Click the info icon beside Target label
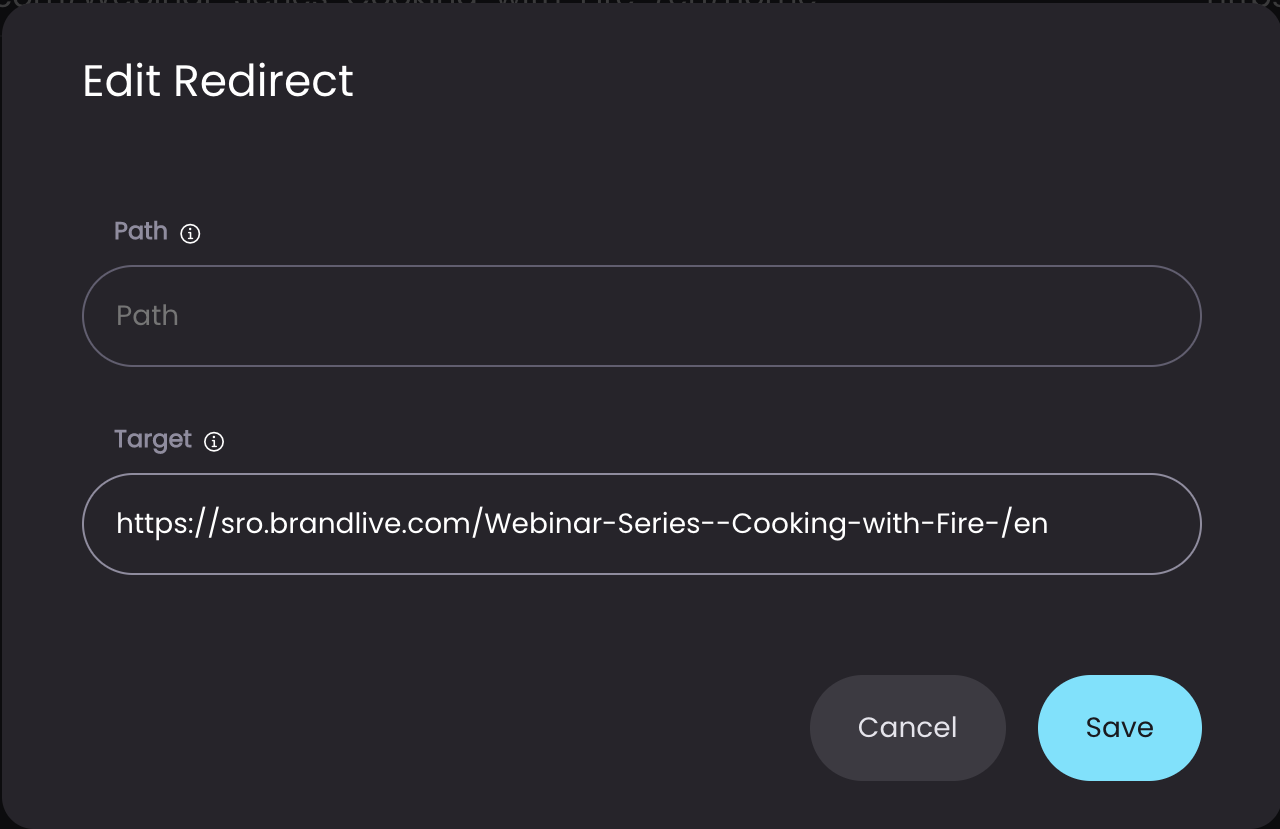The image size is (1280, 829). [x=214, y=442]
